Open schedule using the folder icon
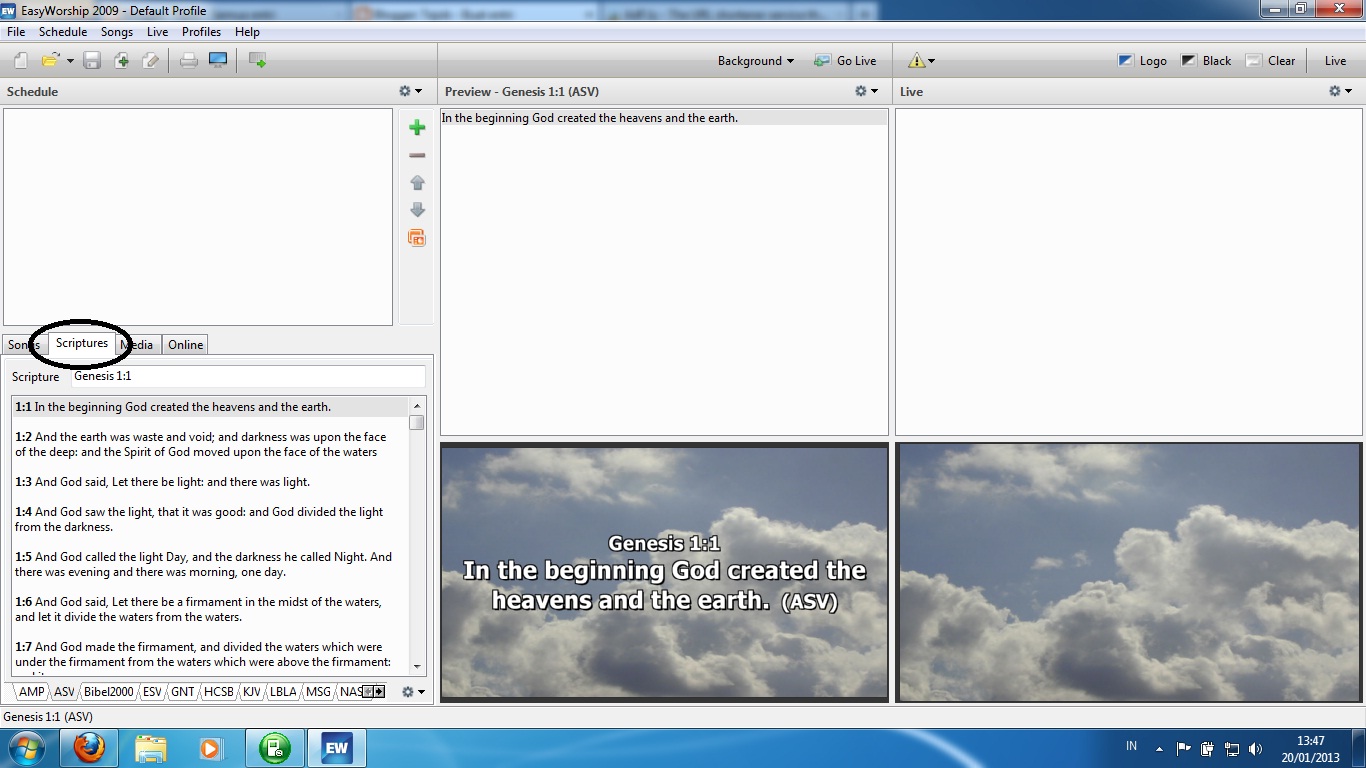1366x768 pixels. [50, 61]
